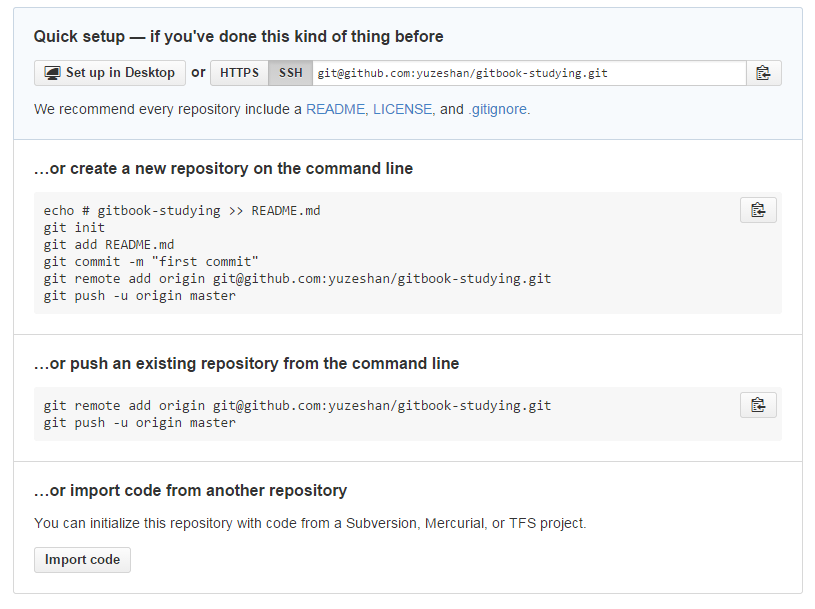Click the 'Quick setup' heading
This screenshot has height=609, width=815.
pos(238,36)
